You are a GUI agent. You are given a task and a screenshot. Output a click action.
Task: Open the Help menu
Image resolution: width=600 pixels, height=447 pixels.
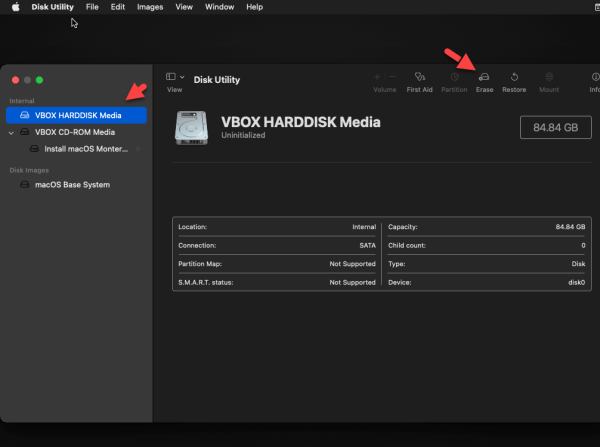254,7
